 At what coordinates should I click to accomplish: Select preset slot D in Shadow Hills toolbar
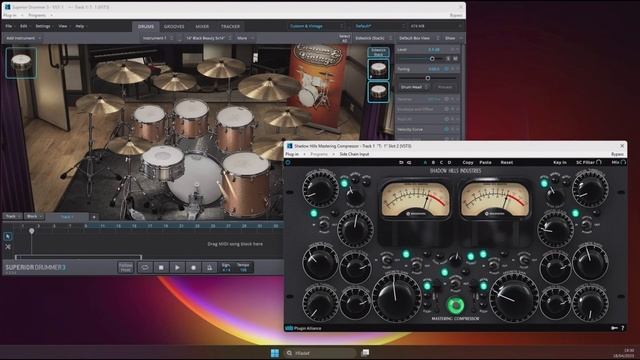449,162
